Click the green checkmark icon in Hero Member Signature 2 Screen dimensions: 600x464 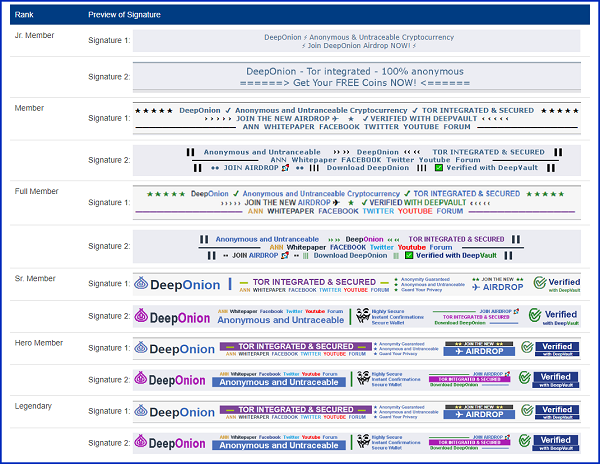click(x=525, y=378)
